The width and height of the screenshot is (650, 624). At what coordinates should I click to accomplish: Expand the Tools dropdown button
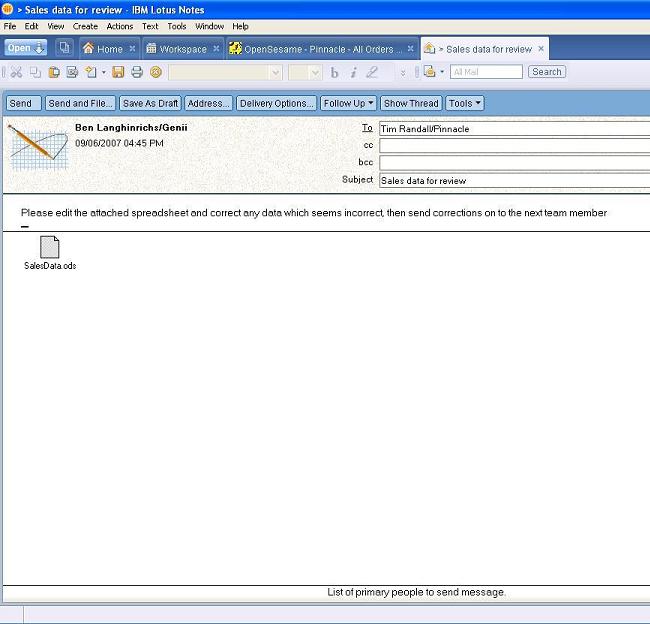(465, 103)
